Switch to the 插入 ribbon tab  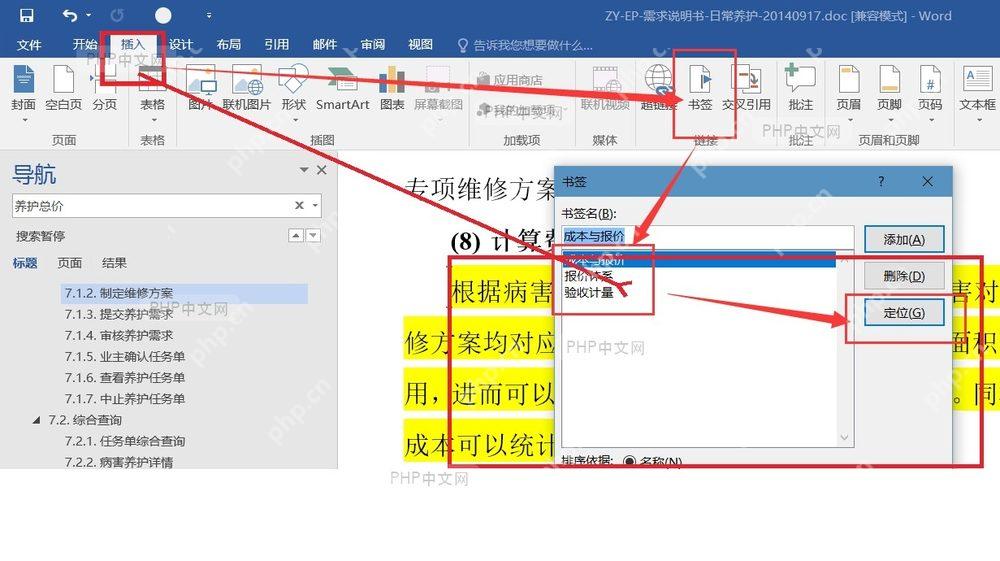point(133,45)
